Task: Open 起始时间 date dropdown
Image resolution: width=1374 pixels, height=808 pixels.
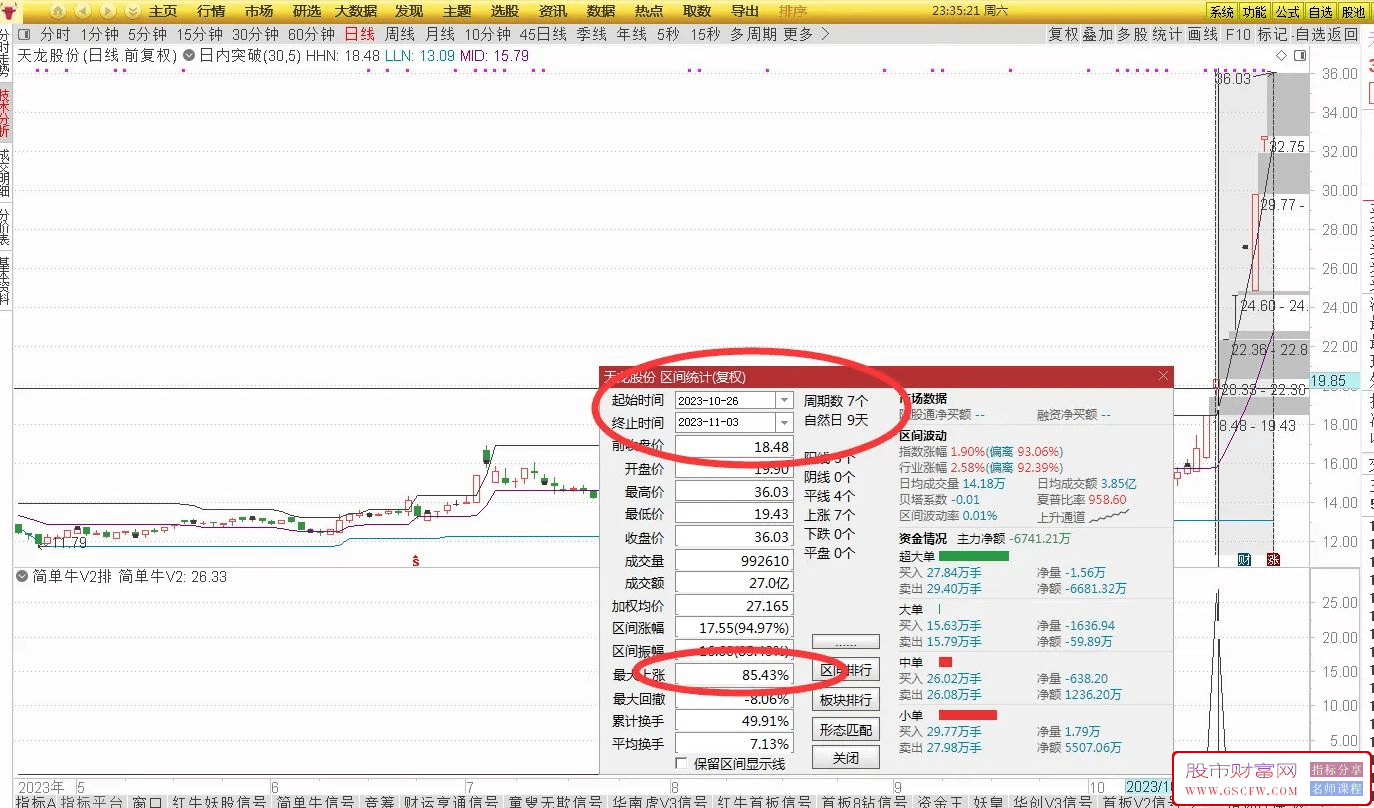Action: click(x=784, y=400)
